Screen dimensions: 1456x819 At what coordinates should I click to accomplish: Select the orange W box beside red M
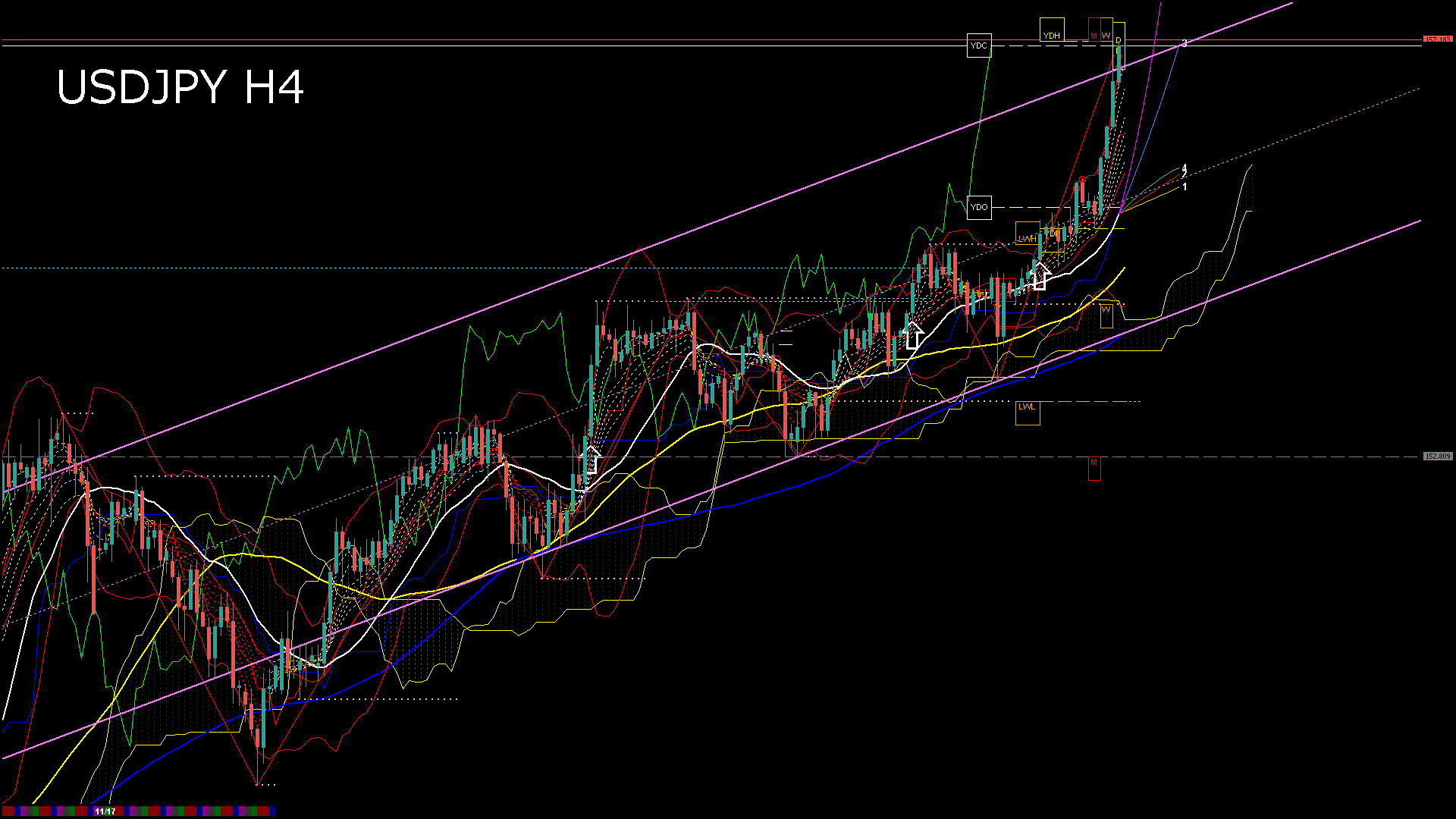tap(1106, 30)
